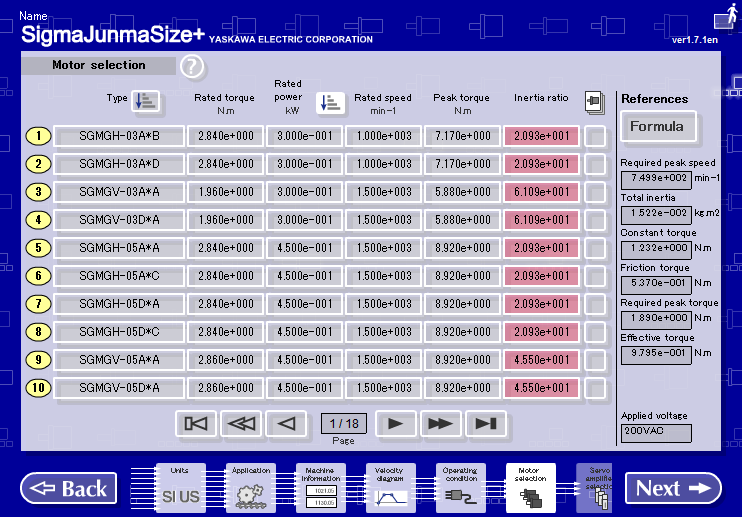Select the SGMGH-05D*C type cell
This screenshot has height=517, width=742.
click(x=119, y=332)
